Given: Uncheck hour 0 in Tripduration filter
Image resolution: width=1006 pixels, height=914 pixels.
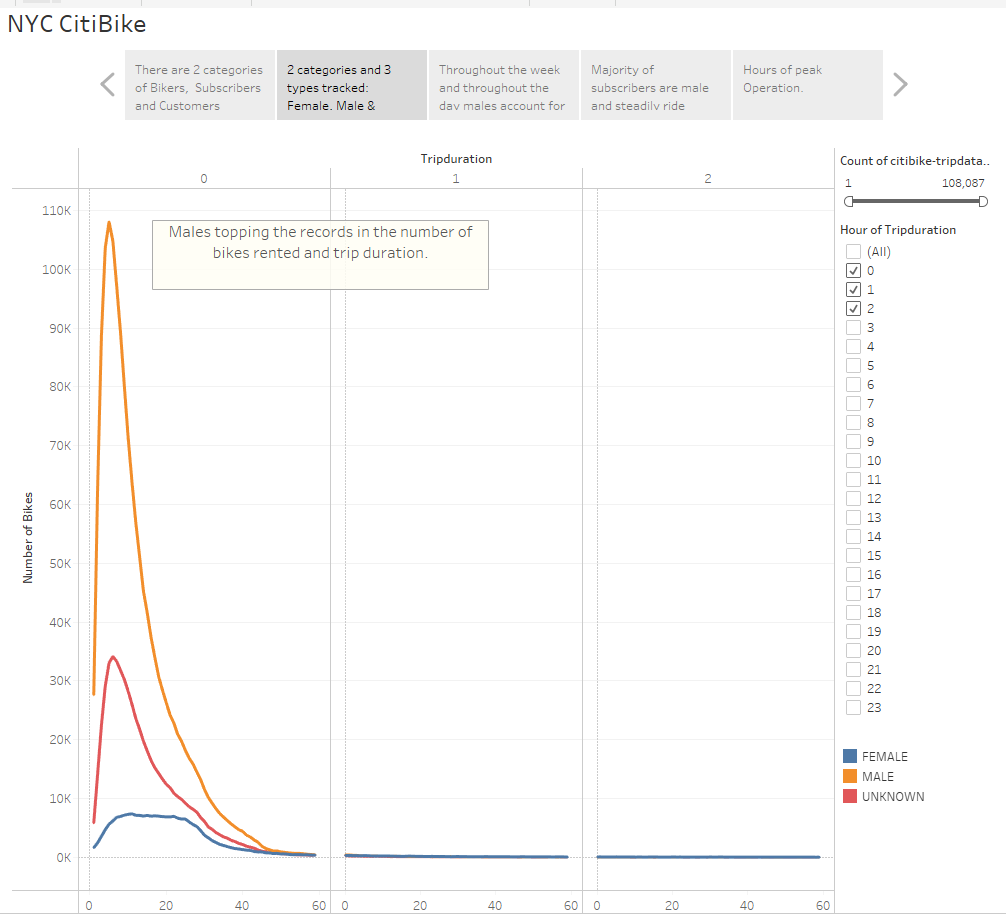Looking at the screenshot, I should point(853,271).
